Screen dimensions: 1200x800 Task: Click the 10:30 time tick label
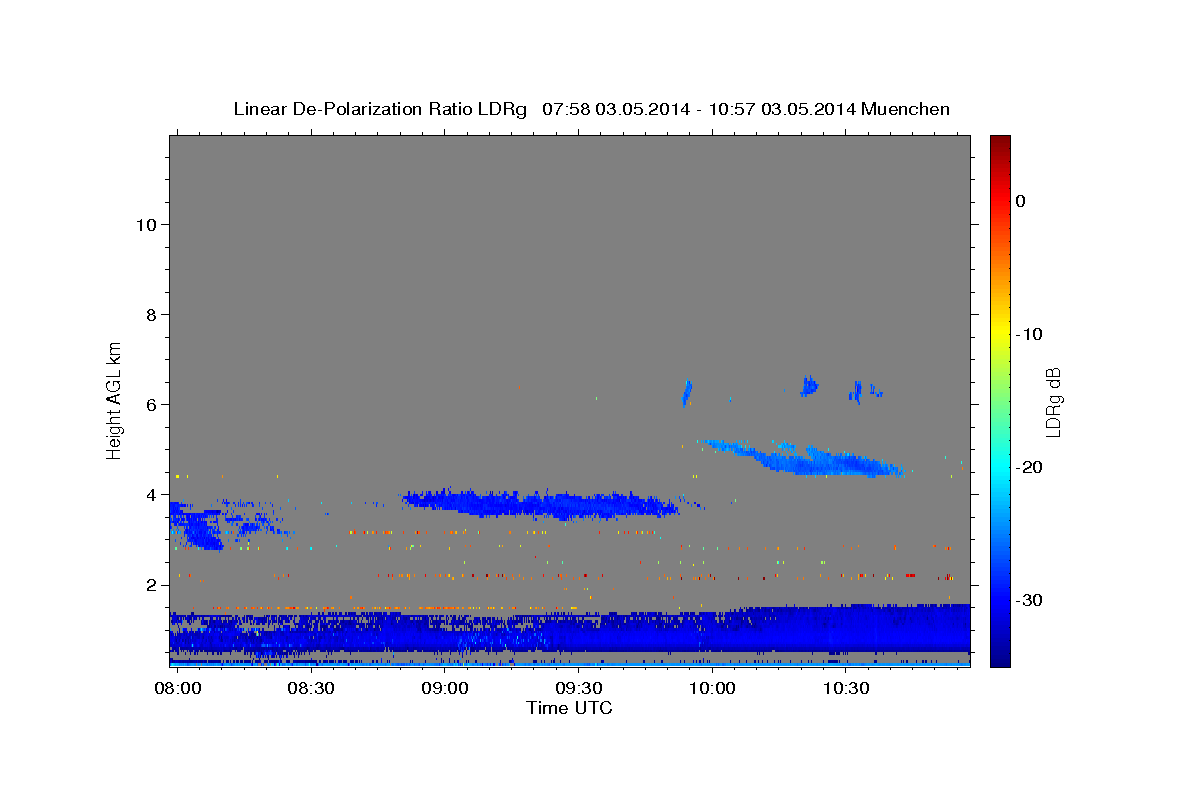pos(847,689)
